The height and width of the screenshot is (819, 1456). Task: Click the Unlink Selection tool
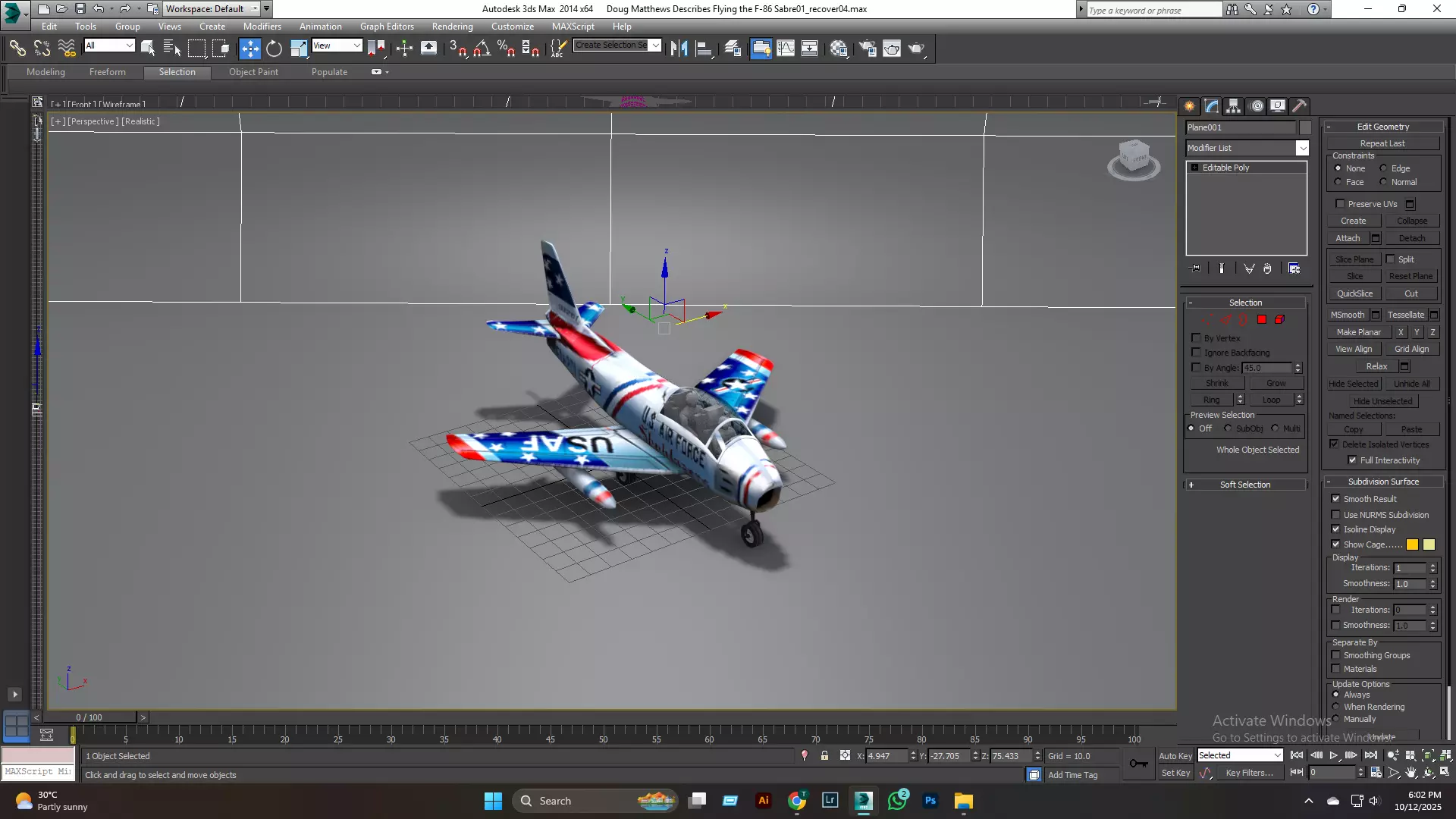42,49
